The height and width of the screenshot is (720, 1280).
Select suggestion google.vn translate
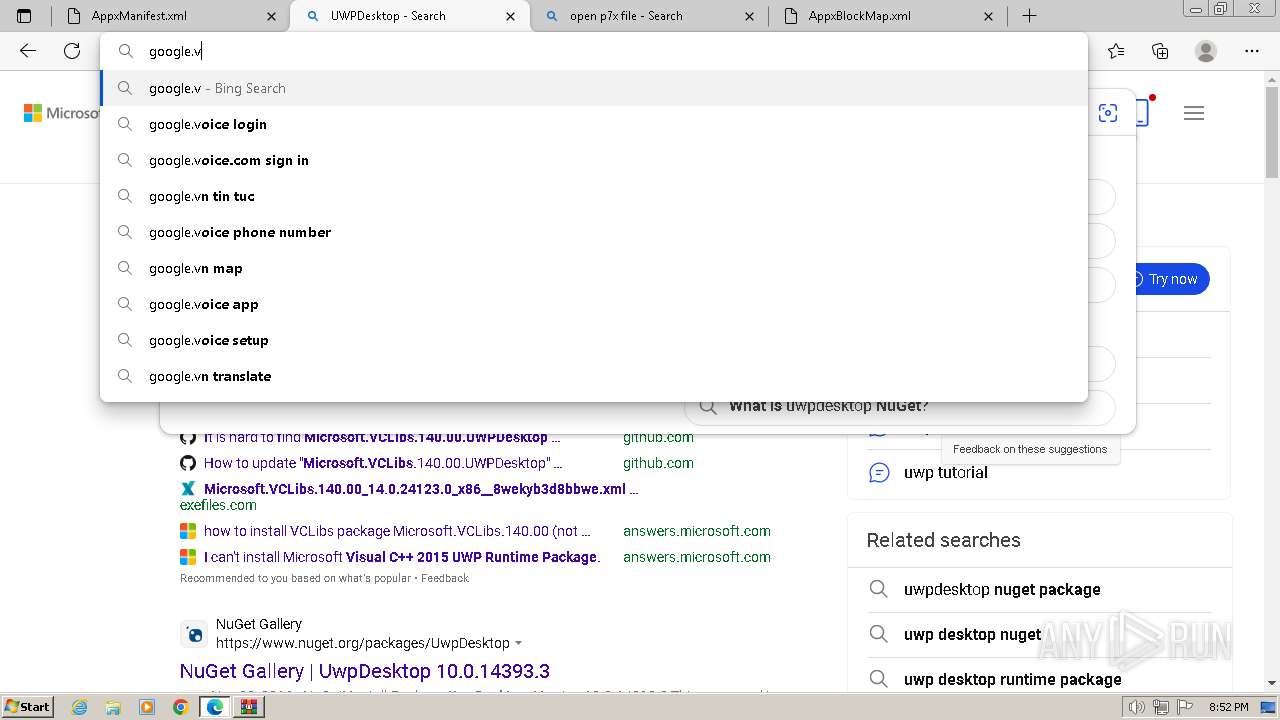coord(594,376)
